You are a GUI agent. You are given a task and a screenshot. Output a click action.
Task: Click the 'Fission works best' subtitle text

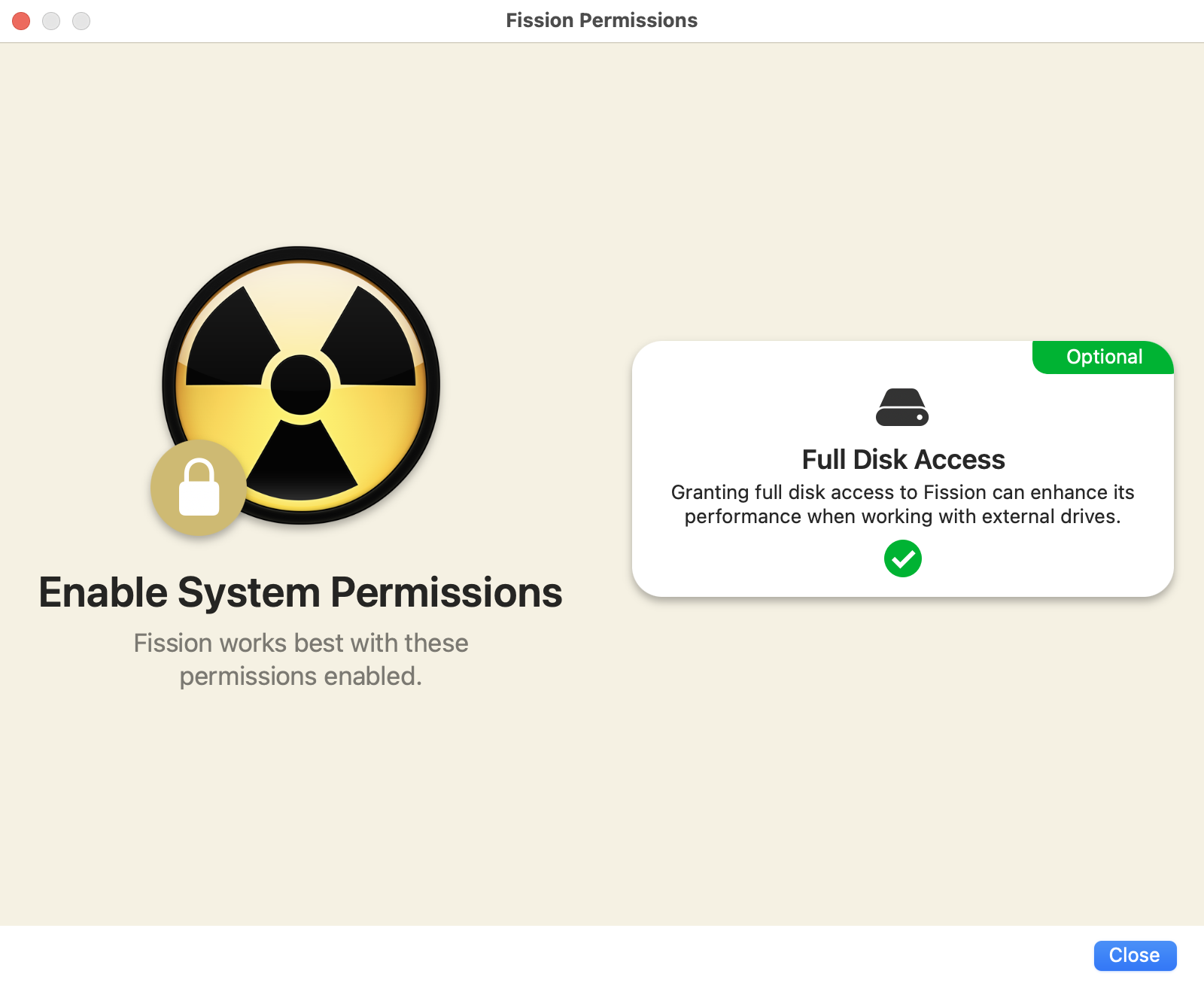(301, 659)
